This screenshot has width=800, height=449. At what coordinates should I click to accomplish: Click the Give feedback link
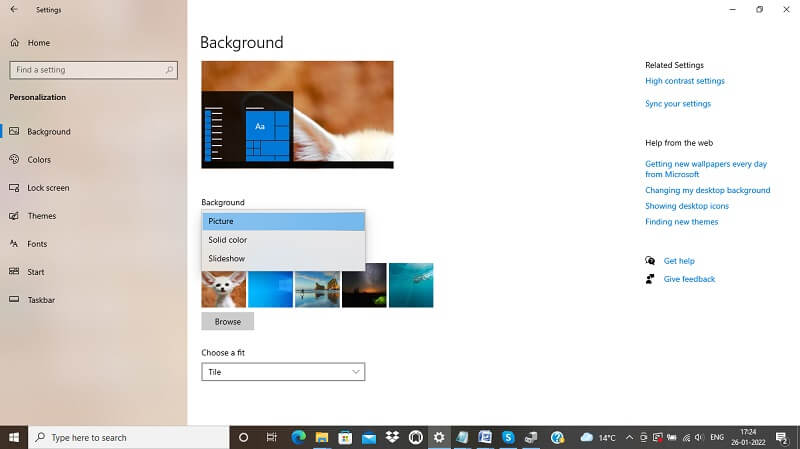click(689, 279)
